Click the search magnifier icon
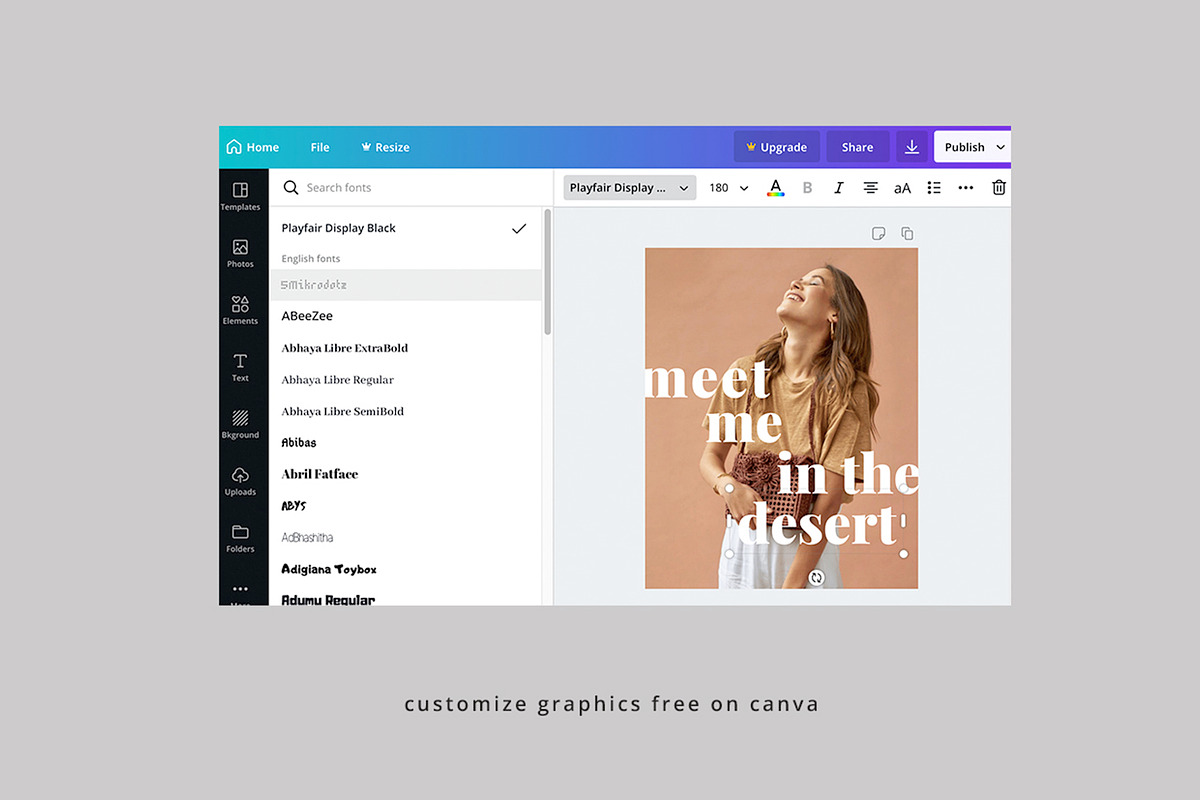 (291, 187)
